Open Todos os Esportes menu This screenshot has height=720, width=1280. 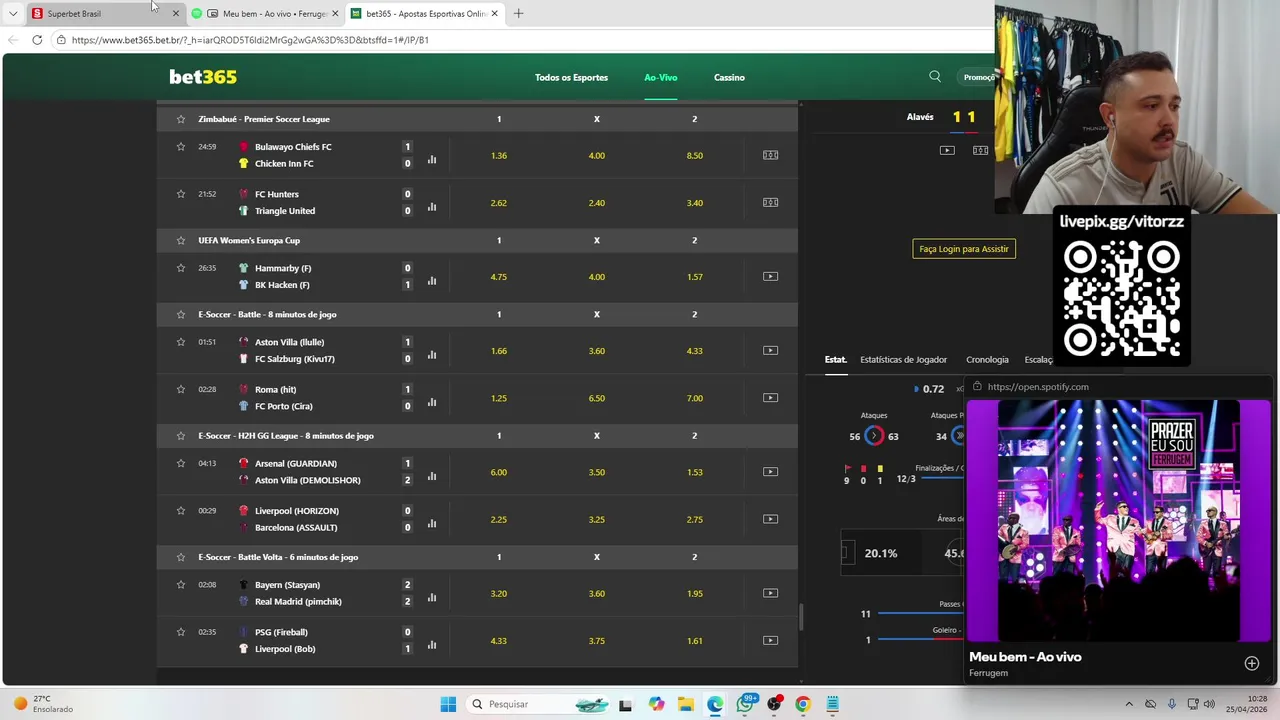click(571, 77)
